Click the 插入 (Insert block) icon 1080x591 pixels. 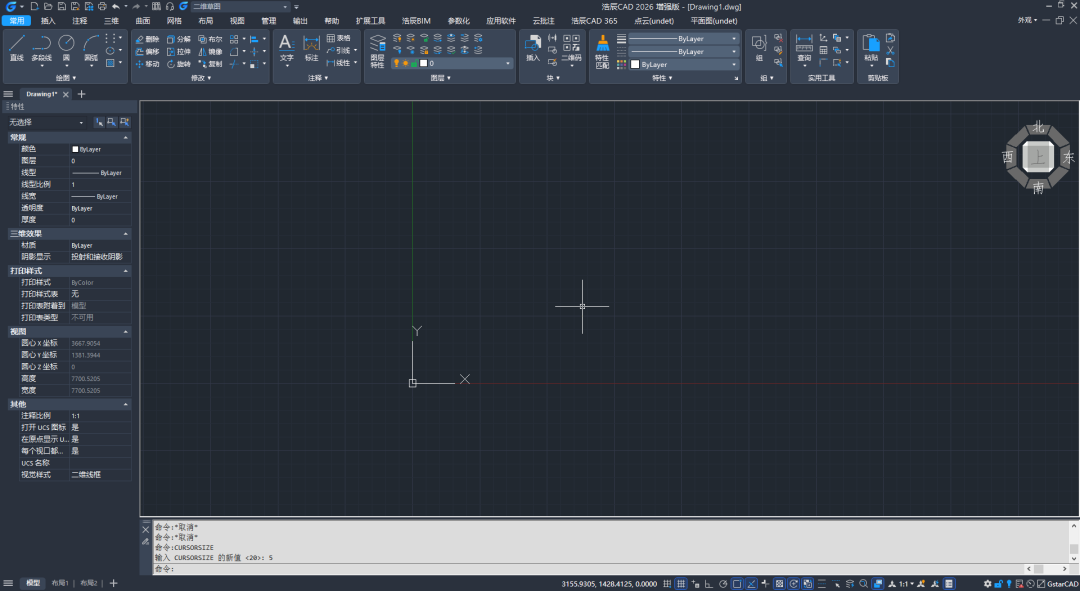tap(533, 48)
